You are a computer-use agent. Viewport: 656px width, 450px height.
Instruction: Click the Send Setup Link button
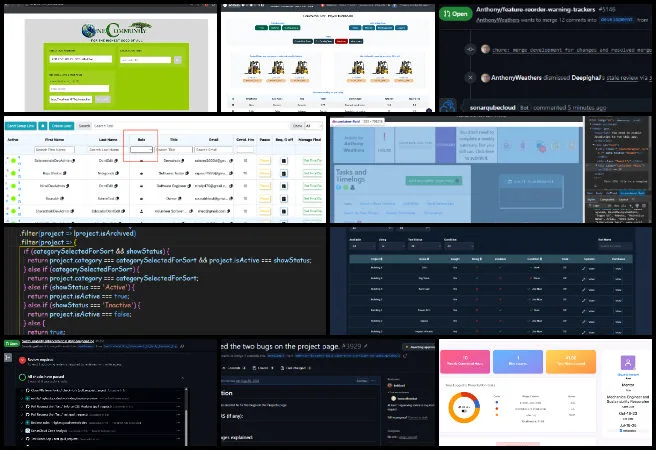(x=20, y=125)
